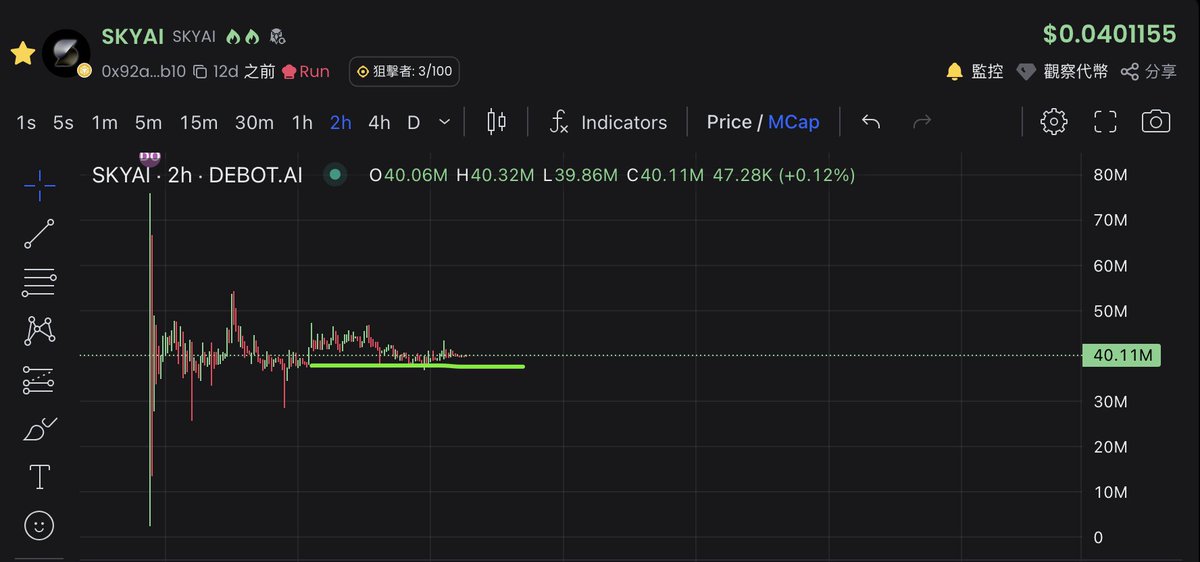The image size is (1200, 562).
Task: Open chart settings gear
Action: point(1053,122)
